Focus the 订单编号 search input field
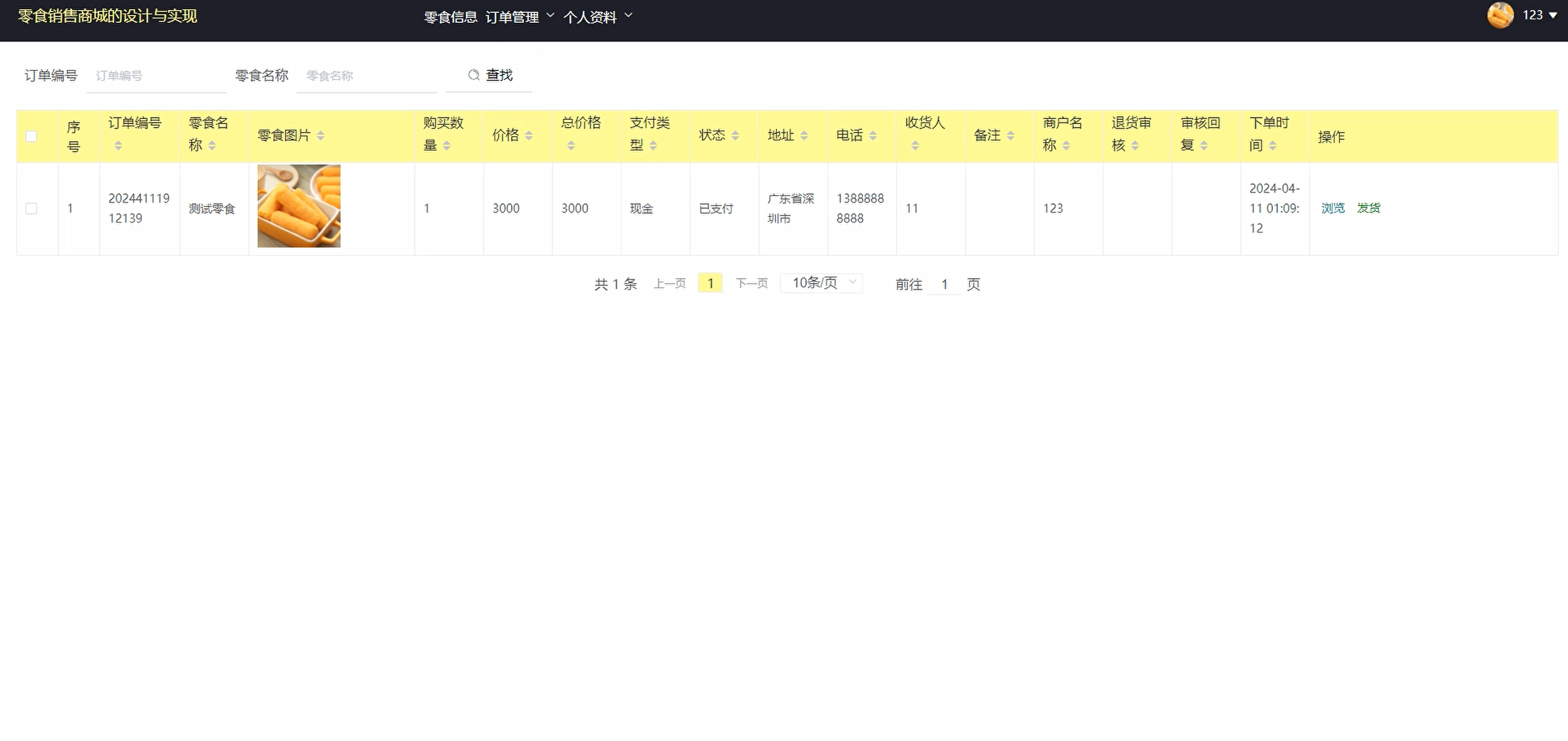1568x741 pixels. [x=156, y=76]
